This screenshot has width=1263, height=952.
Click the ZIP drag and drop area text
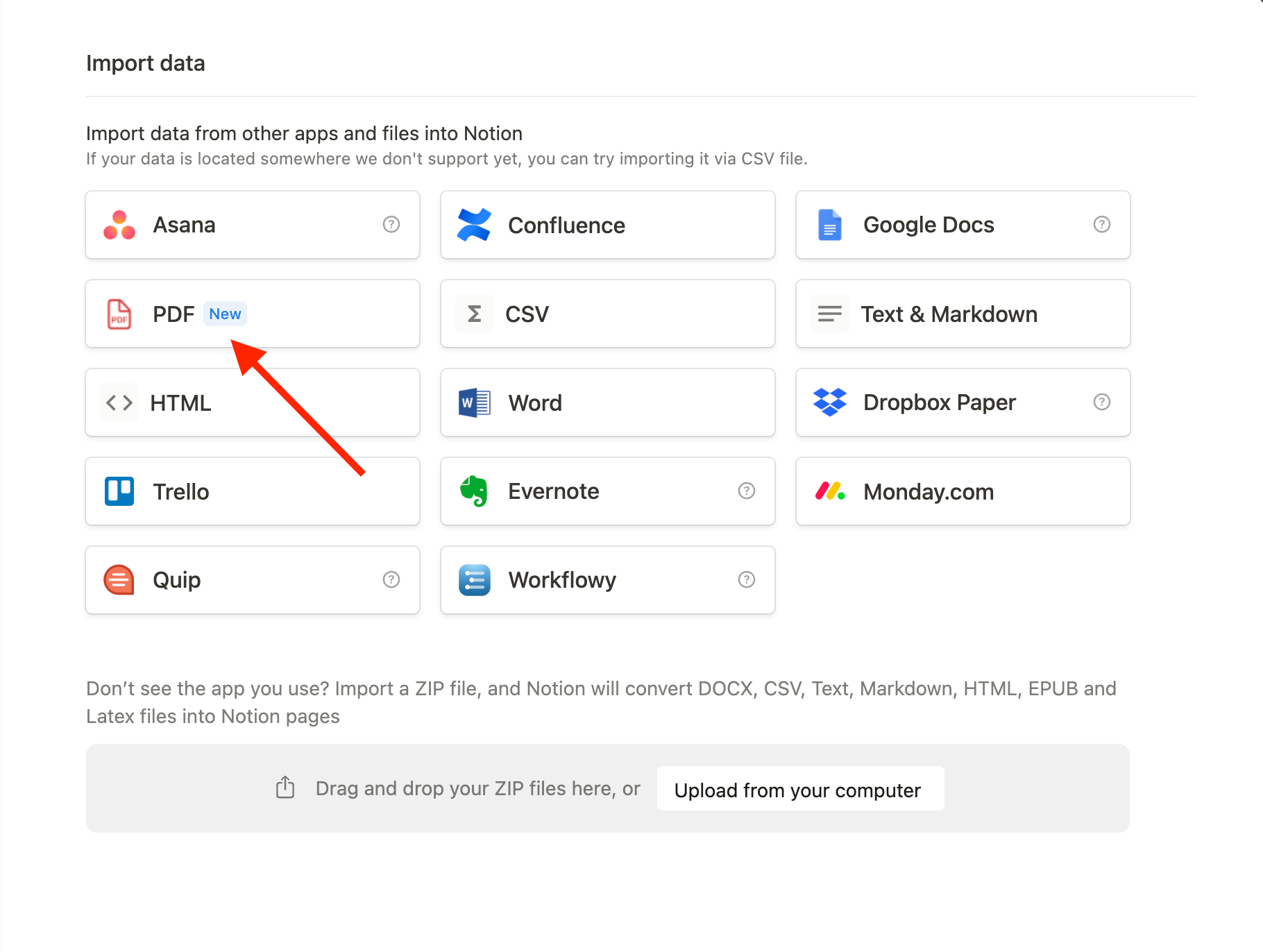(x=477, y=789)
